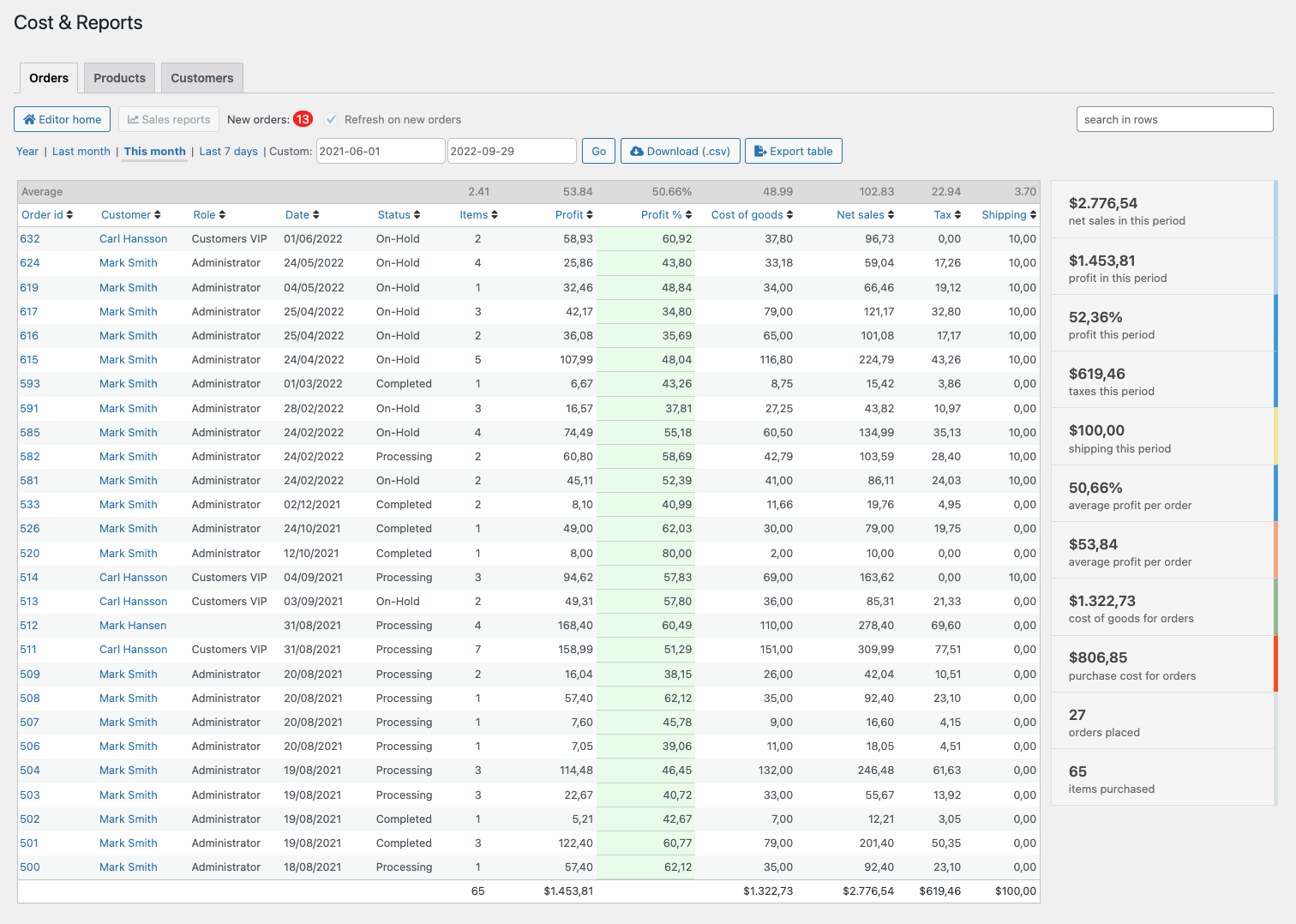The image size is (1296, 924).
Task: Open order 632 details
Action: [29, 238]
